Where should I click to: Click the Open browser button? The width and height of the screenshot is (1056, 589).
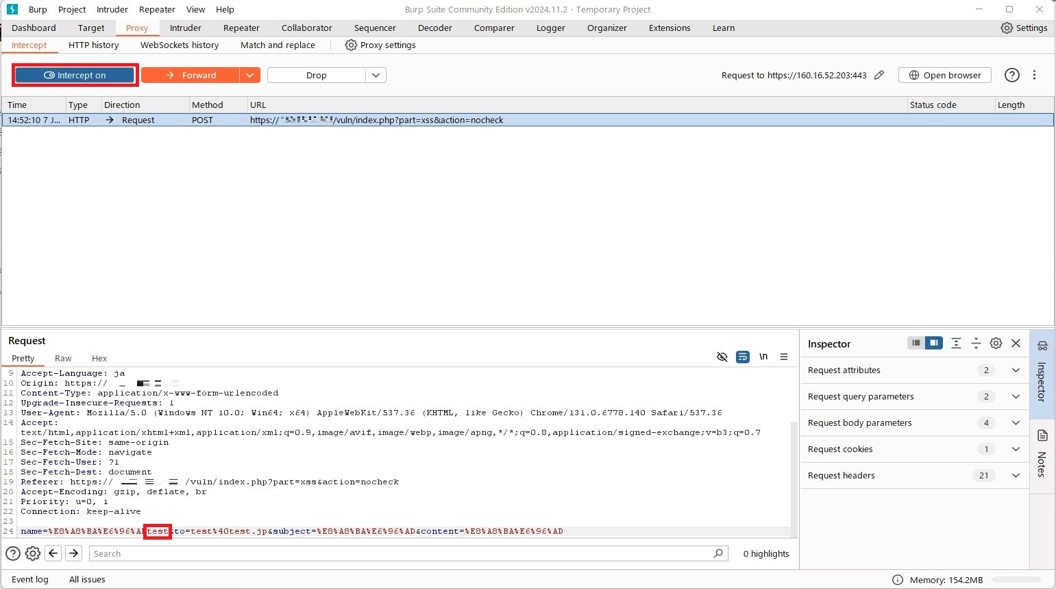coord(944,75)
